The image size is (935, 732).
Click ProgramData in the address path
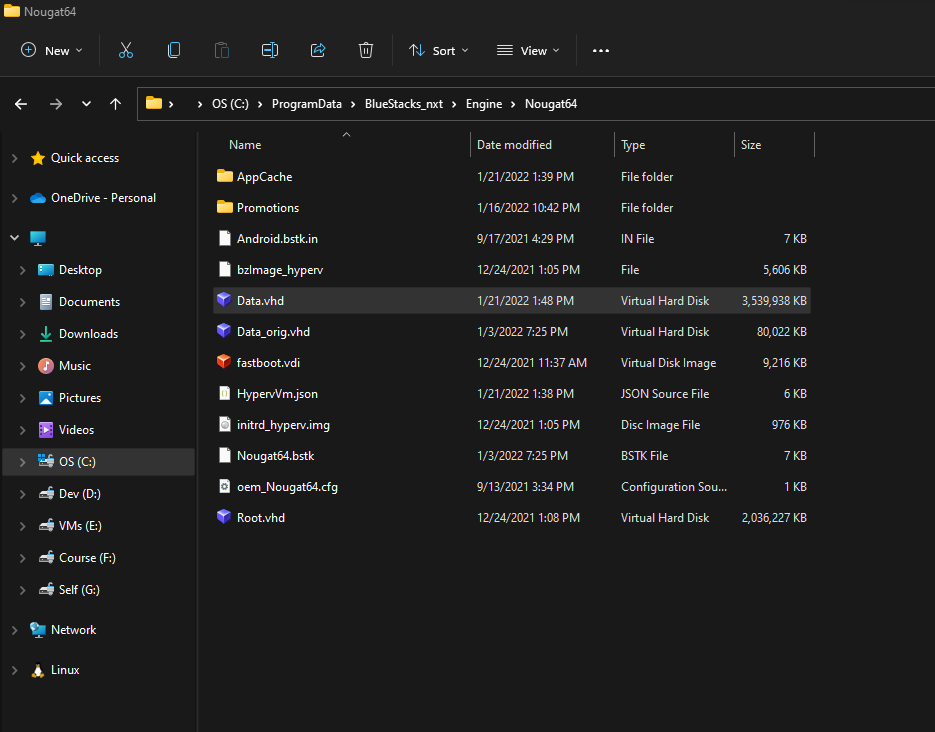[306, 104]
